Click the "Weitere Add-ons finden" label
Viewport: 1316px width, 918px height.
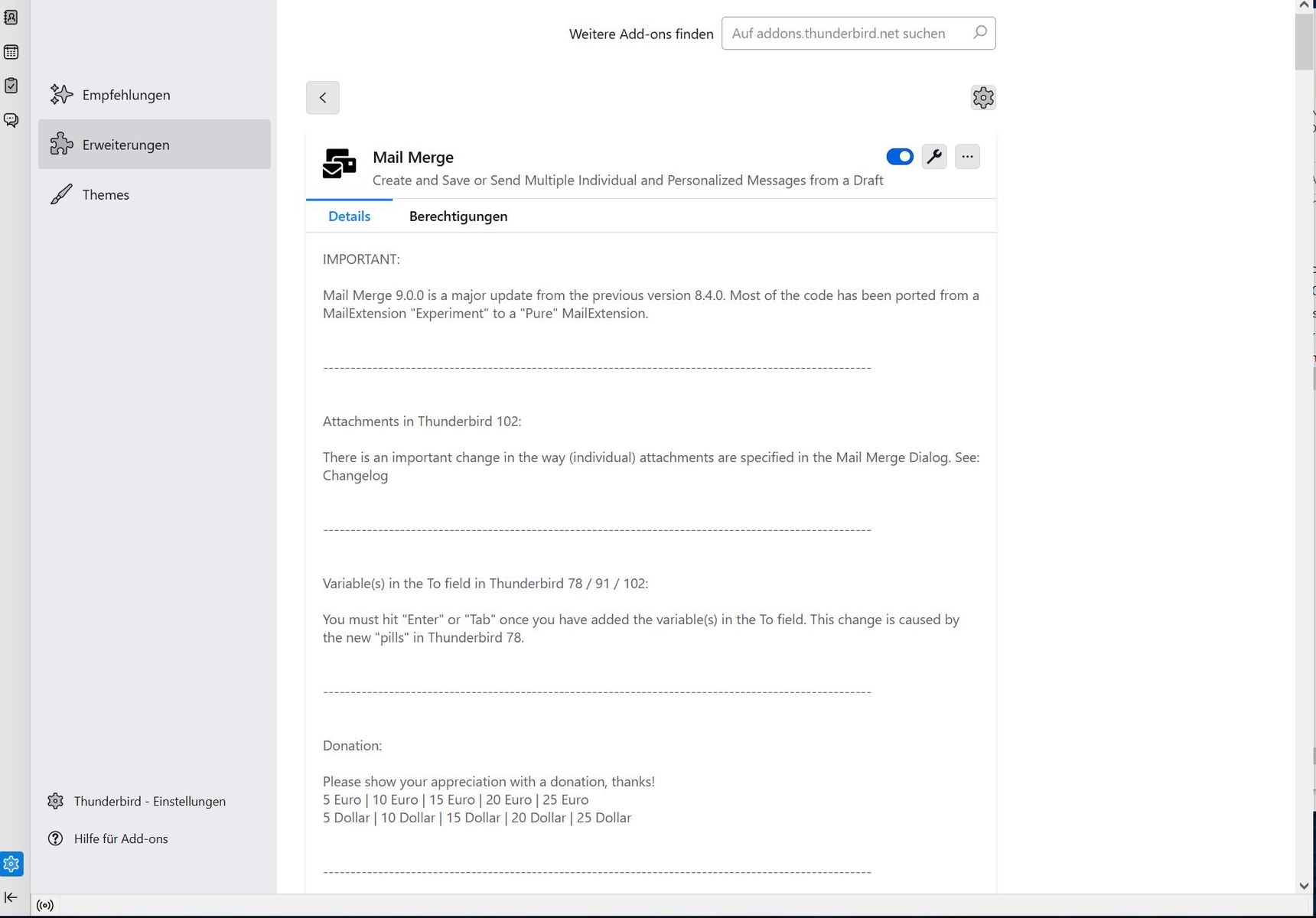click(641, 34)
